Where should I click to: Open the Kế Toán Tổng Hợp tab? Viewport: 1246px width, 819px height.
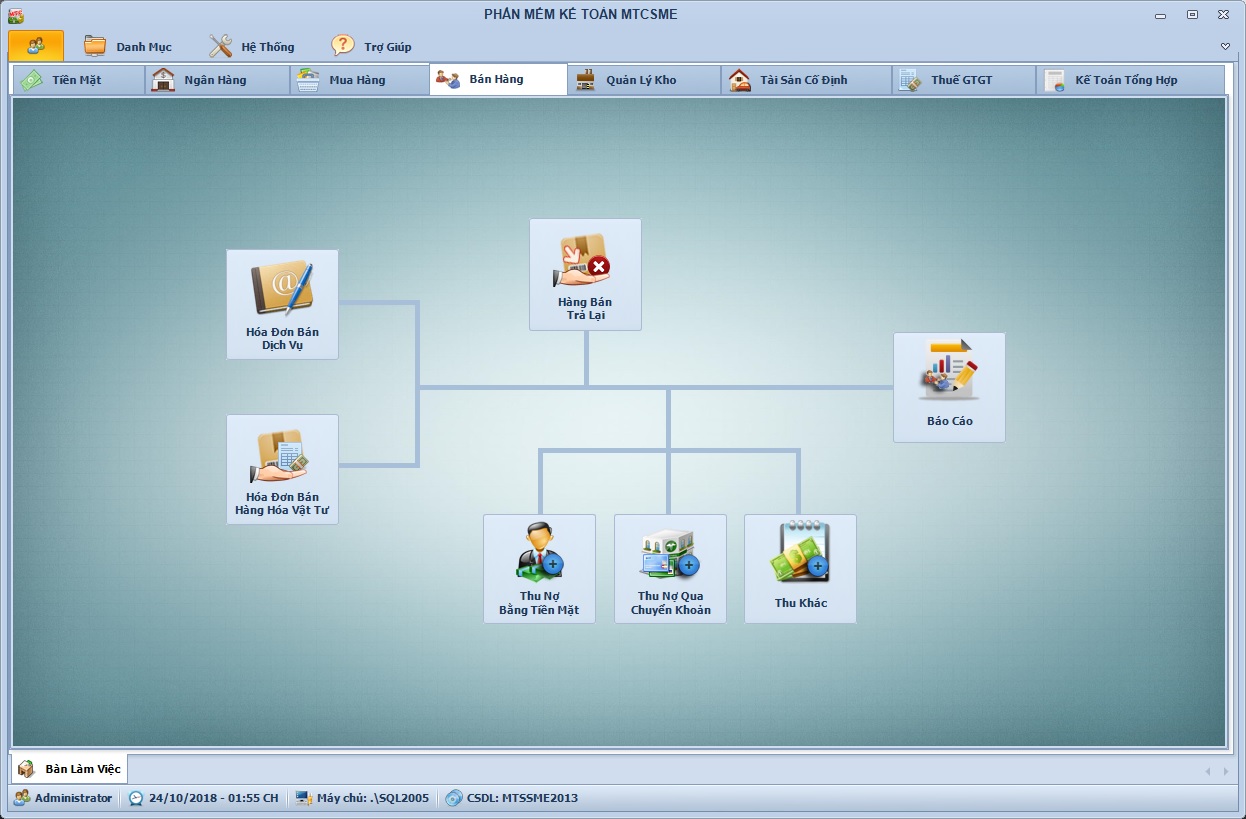tap(1125, 80)
